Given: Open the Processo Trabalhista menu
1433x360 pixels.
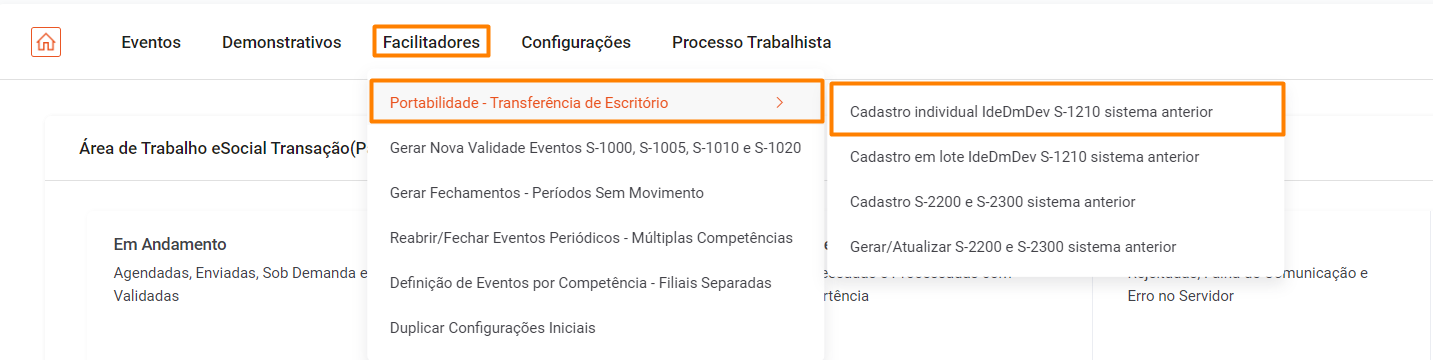Looking at the screenshot, I should (751, 42).
